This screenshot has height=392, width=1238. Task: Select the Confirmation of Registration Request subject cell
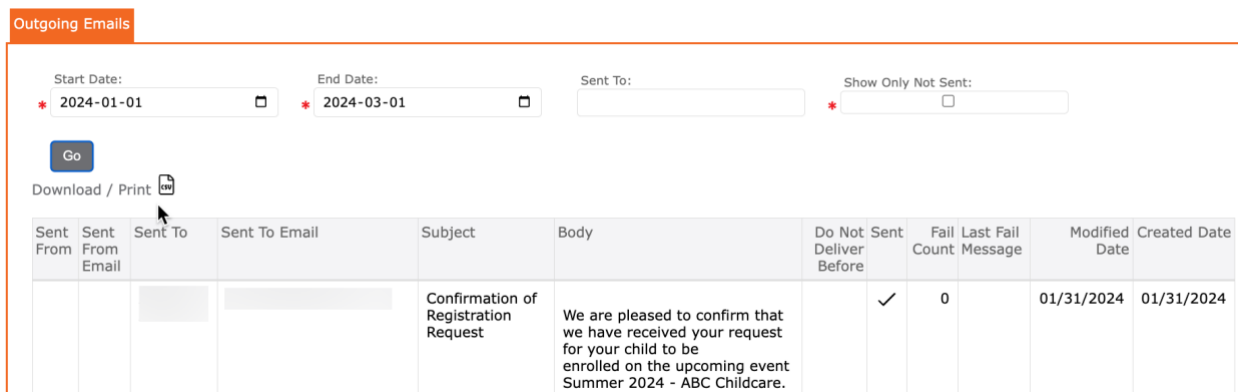(481, 315)
